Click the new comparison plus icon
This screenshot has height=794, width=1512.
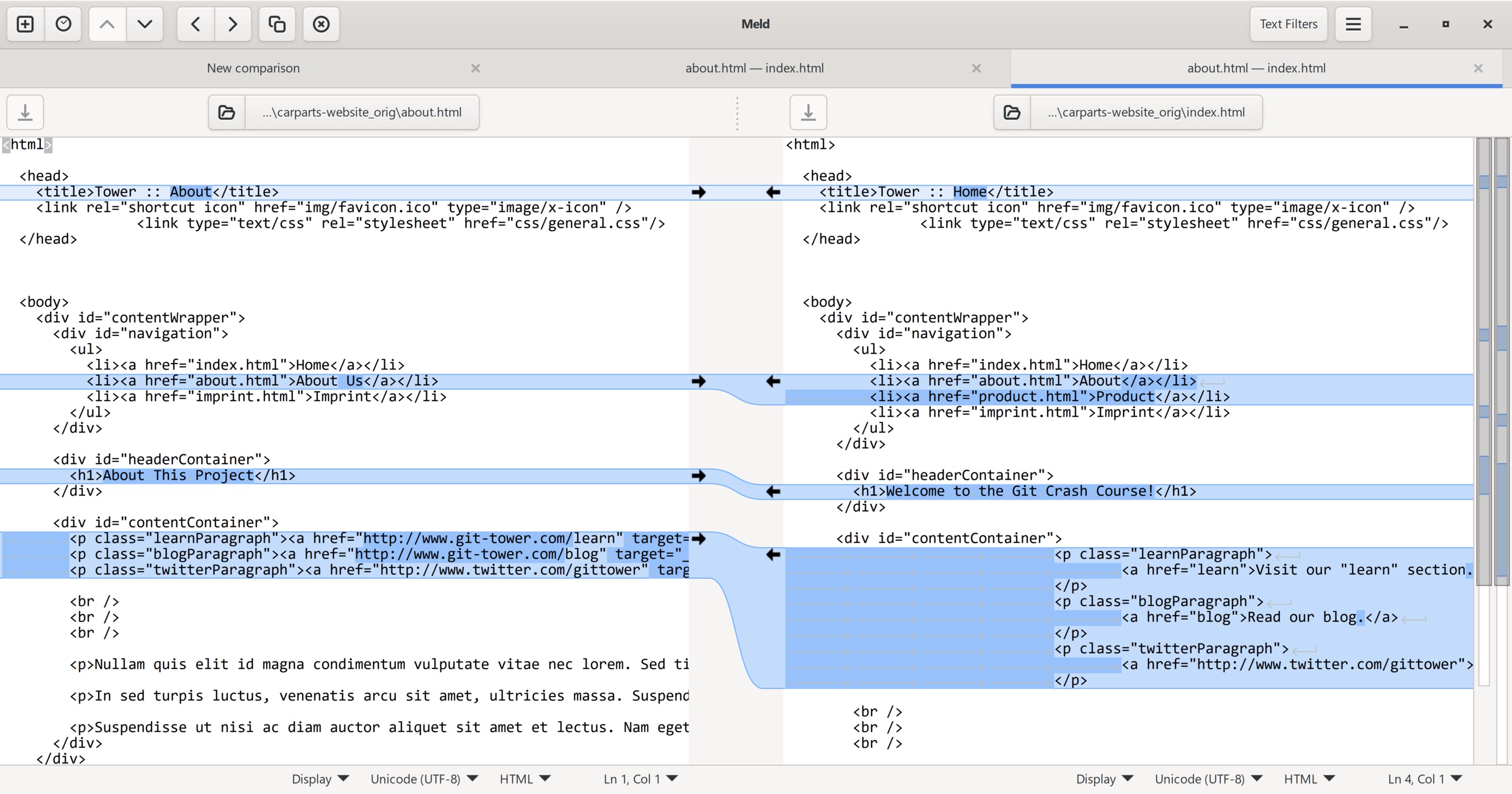pos(25,24)
